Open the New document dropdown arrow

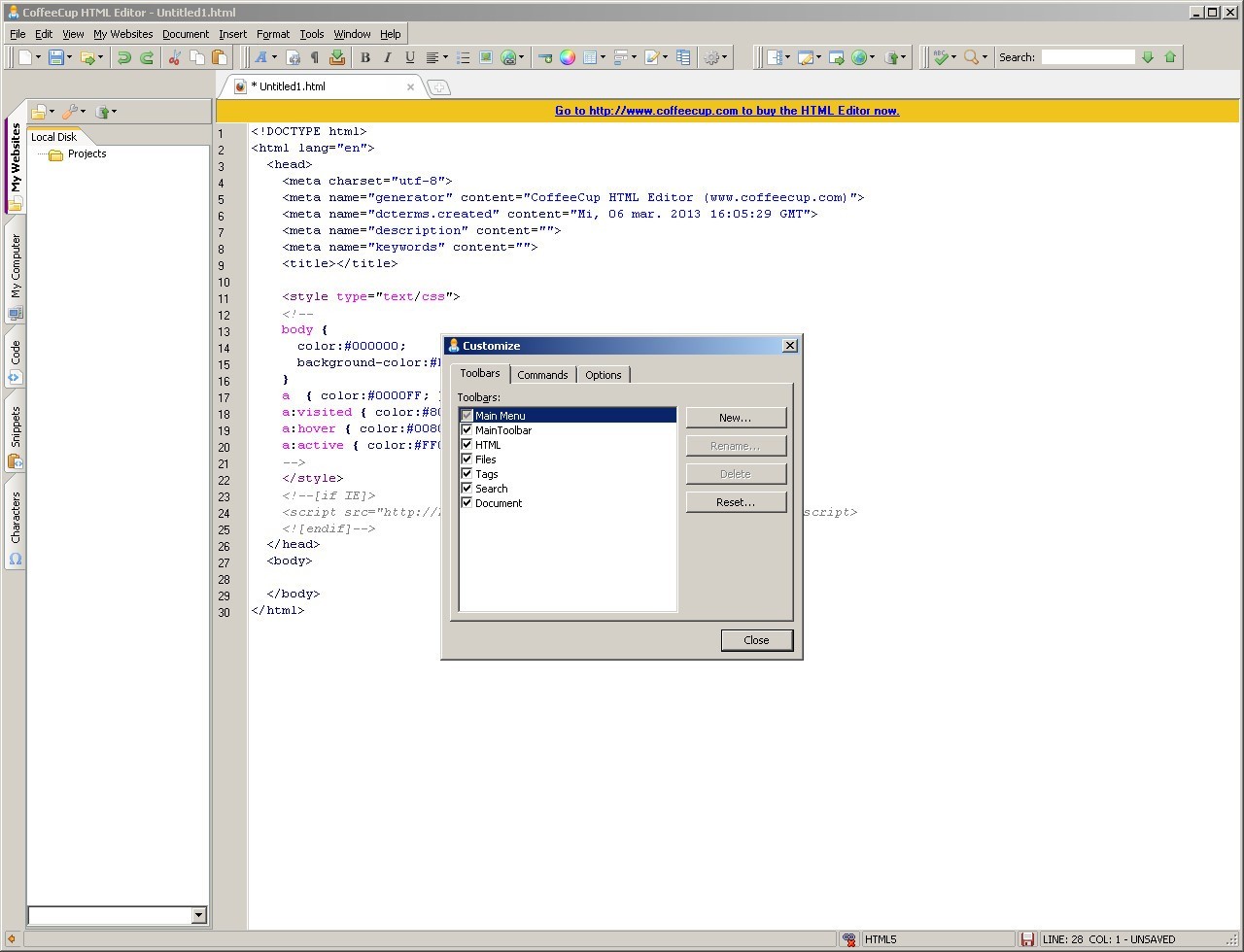[x=39, y=57]
